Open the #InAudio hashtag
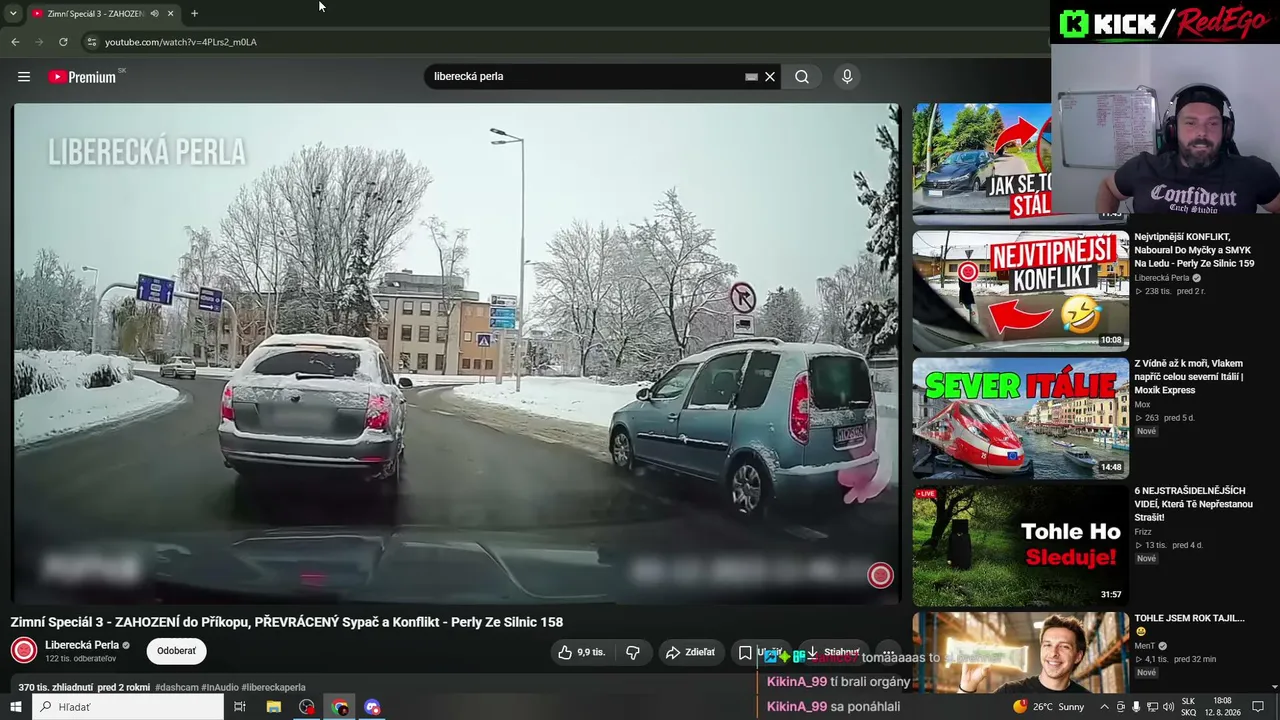 [x=219, y=688]
